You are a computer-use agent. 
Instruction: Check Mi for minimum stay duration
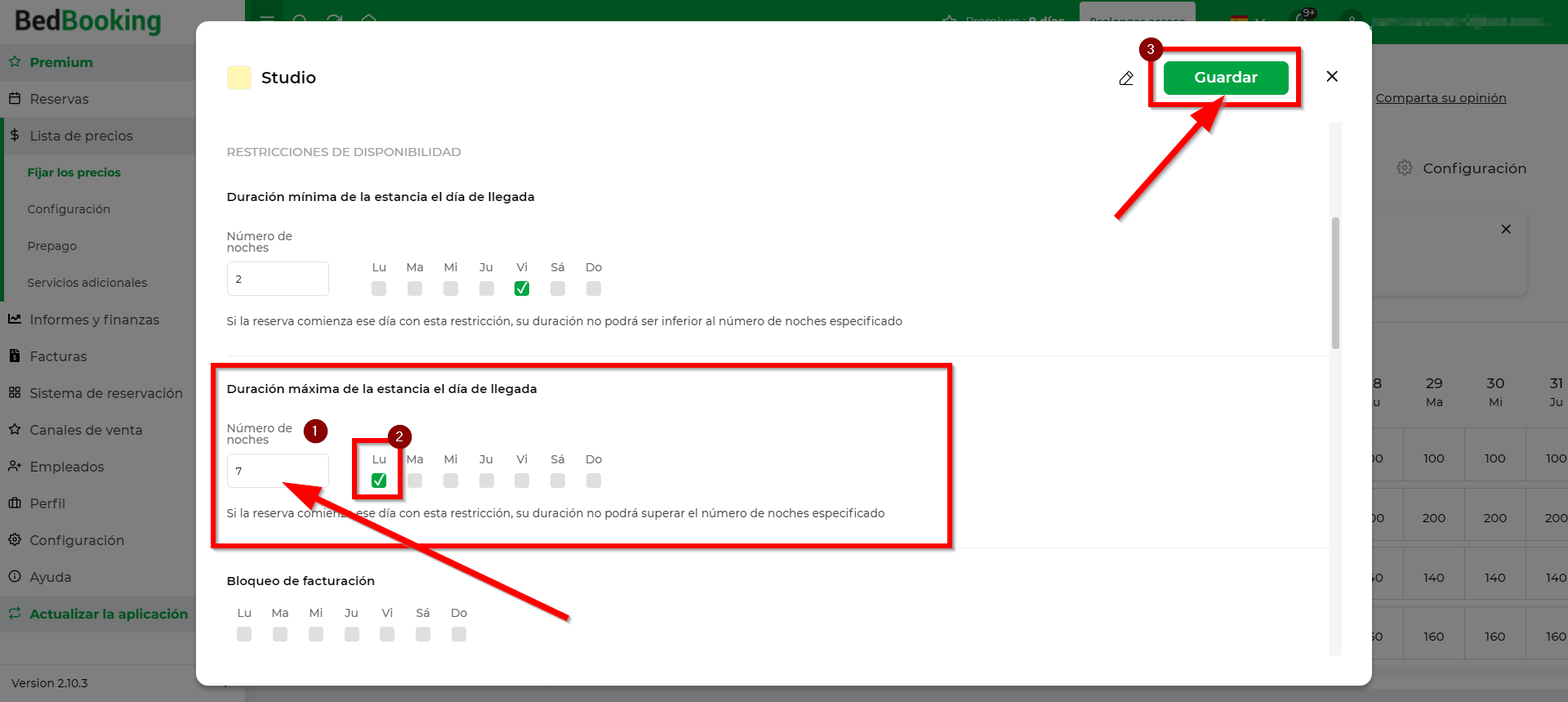[451, 288]
